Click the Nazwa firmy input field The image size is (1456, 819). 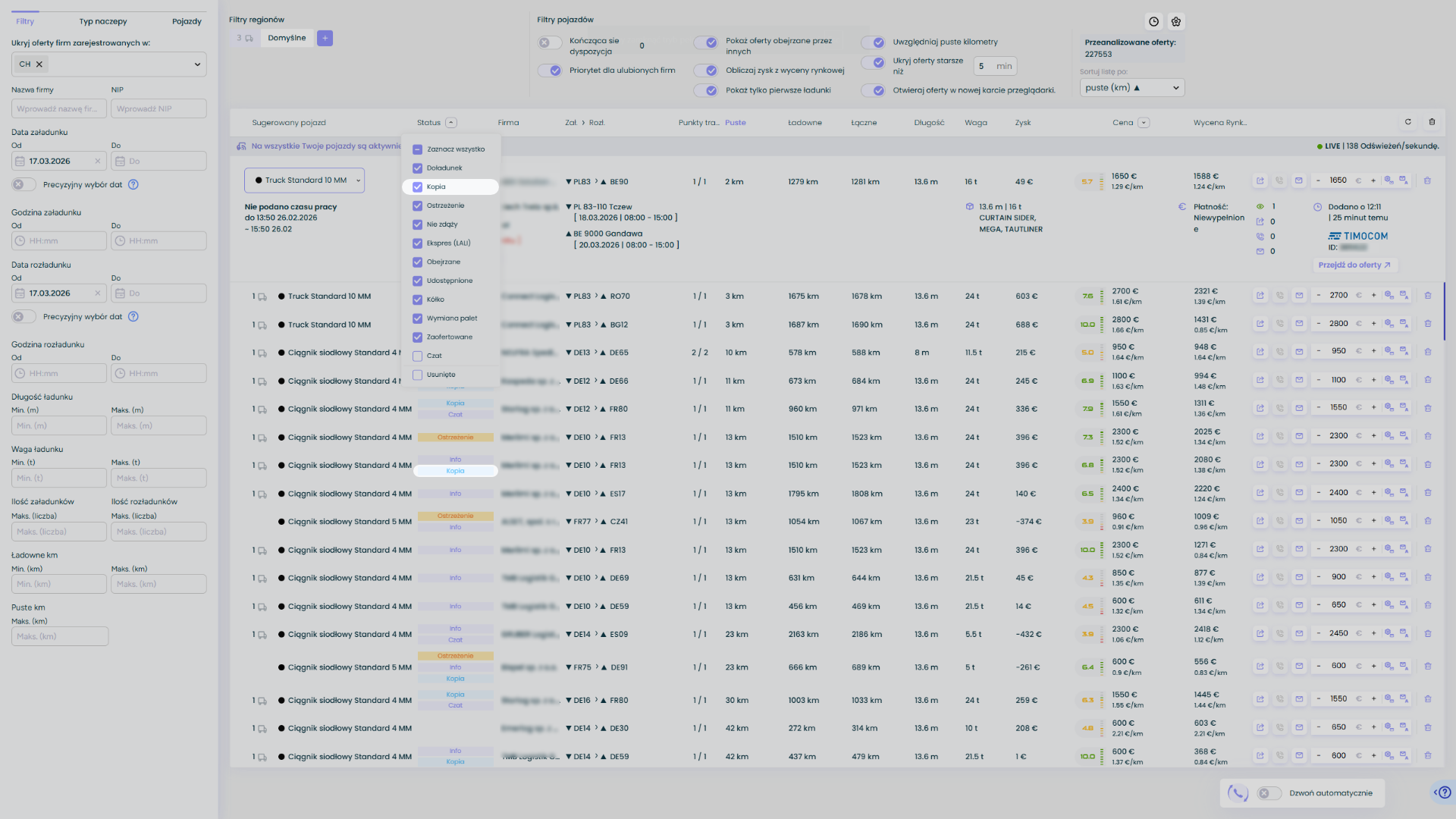click(x=58, y=108)
